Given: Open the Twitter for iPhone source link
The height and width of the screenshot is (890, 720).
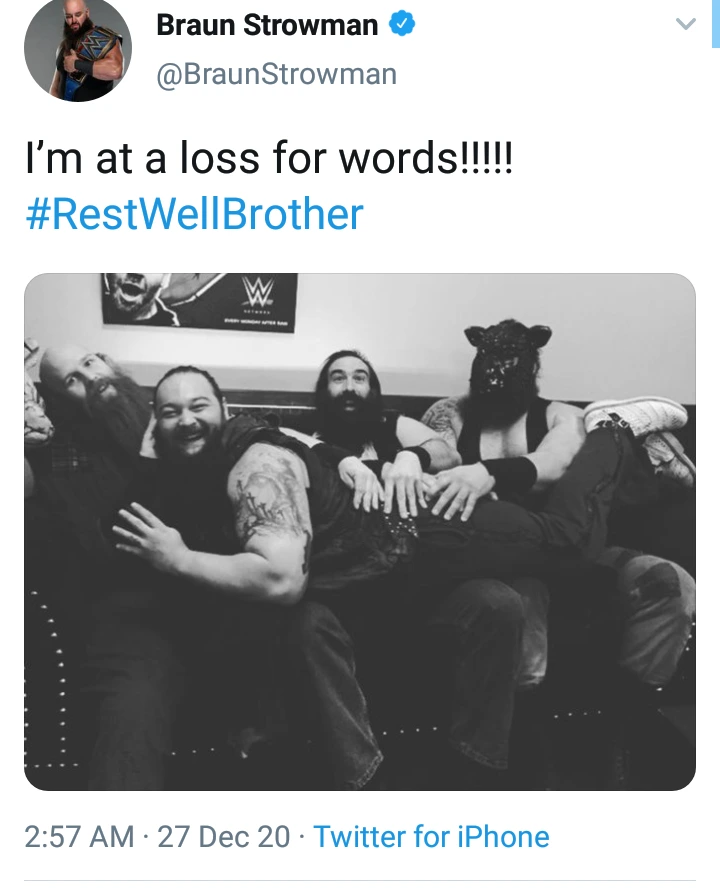Looking at the screenshot, I should pyautogui.click(x=431, y=837).
